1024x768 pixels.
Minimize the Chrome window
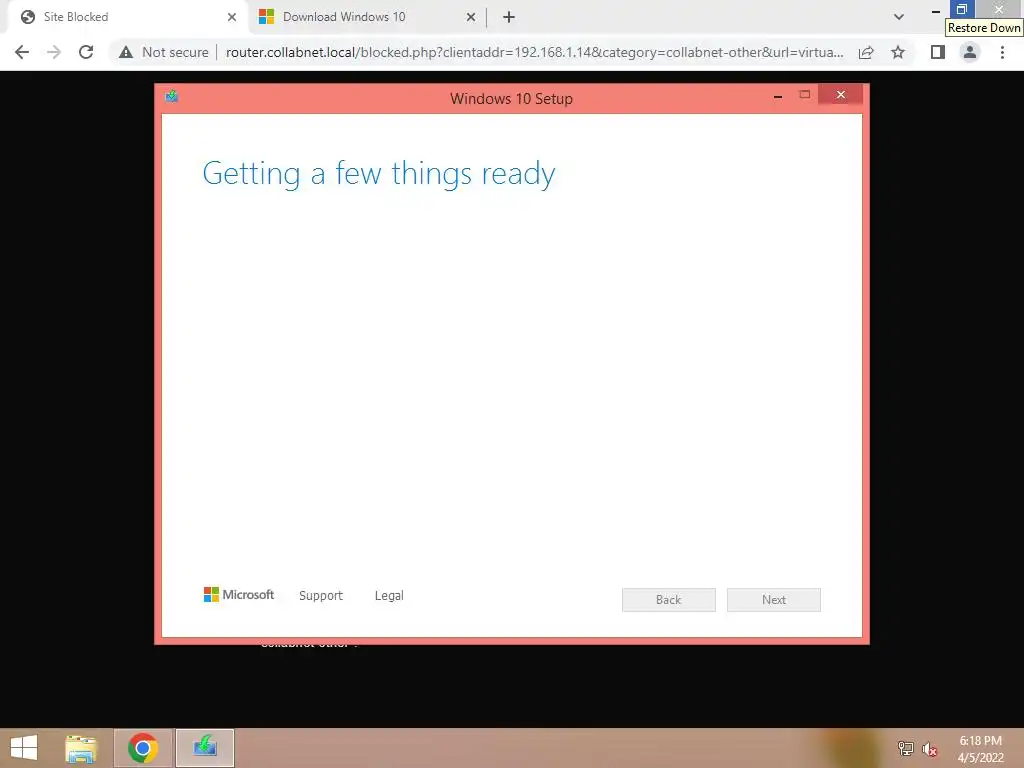(935, 9)
